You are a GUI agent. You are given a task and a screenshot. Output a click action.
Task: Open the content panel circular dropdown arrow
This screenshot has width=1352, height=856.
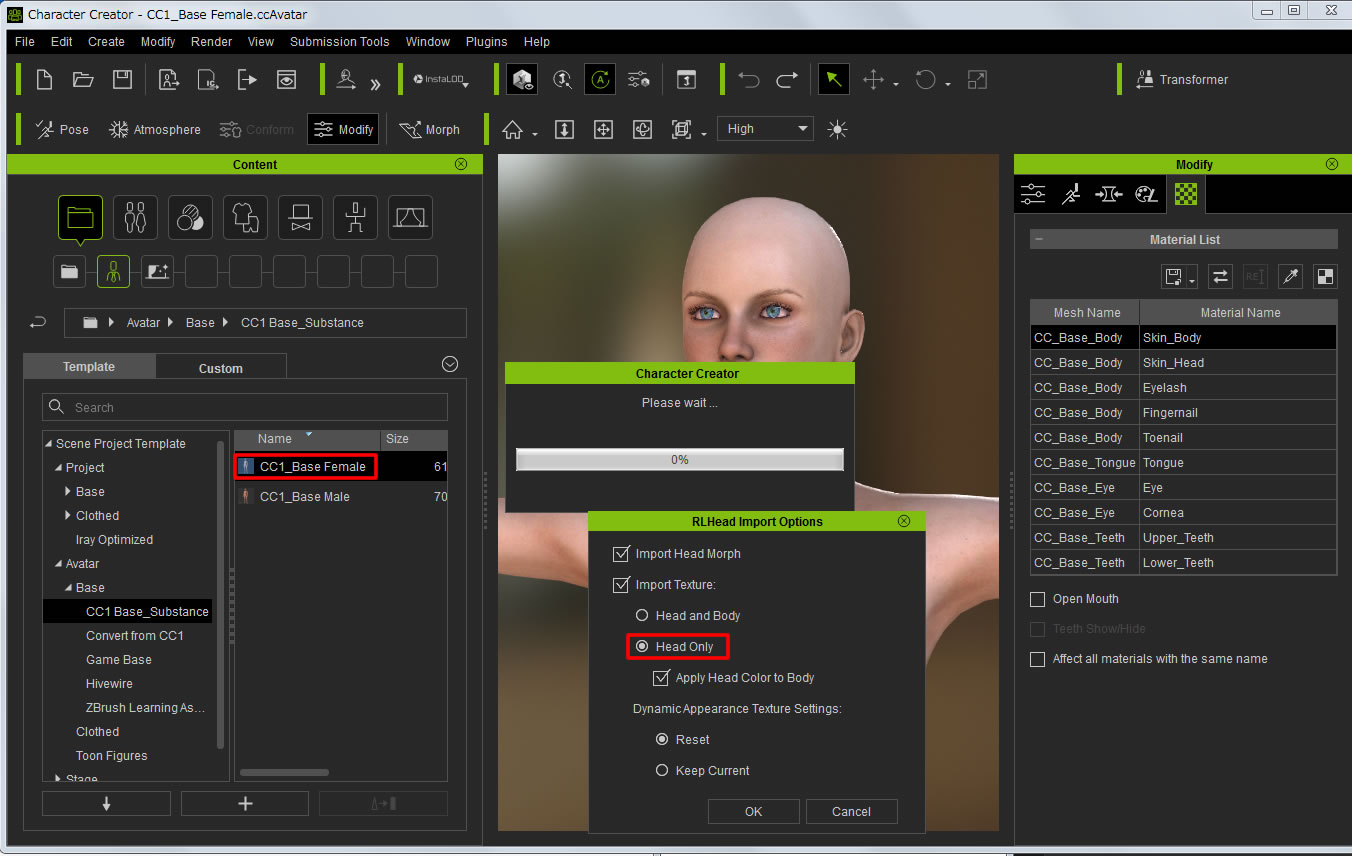(450, 364)
